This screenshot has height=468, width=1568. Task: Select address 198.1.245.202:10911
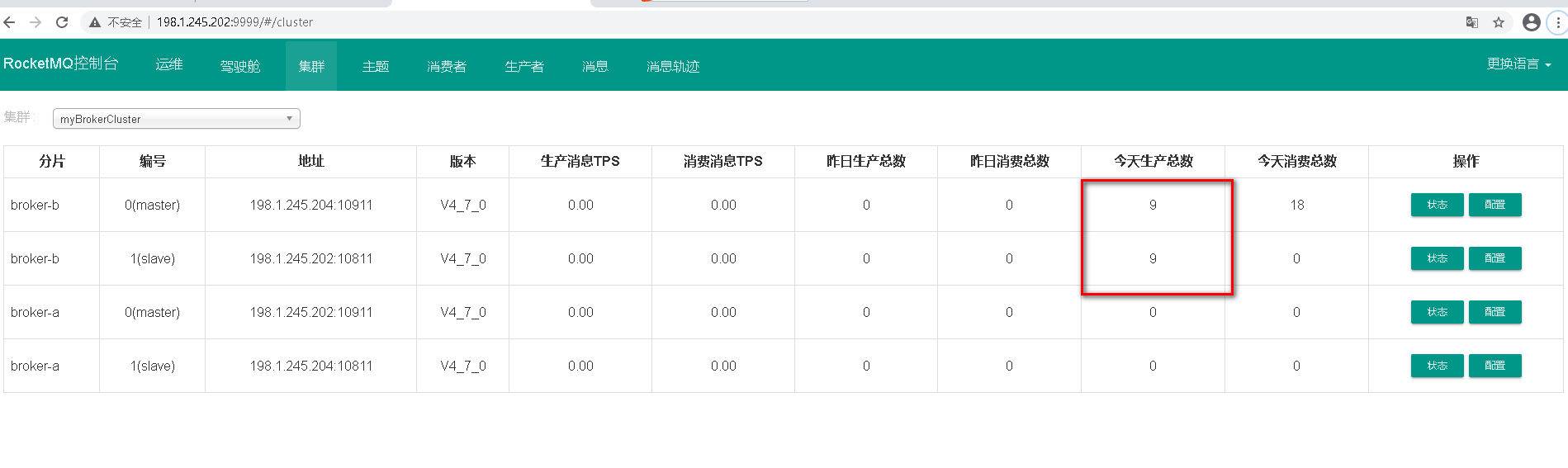(311, 312)
